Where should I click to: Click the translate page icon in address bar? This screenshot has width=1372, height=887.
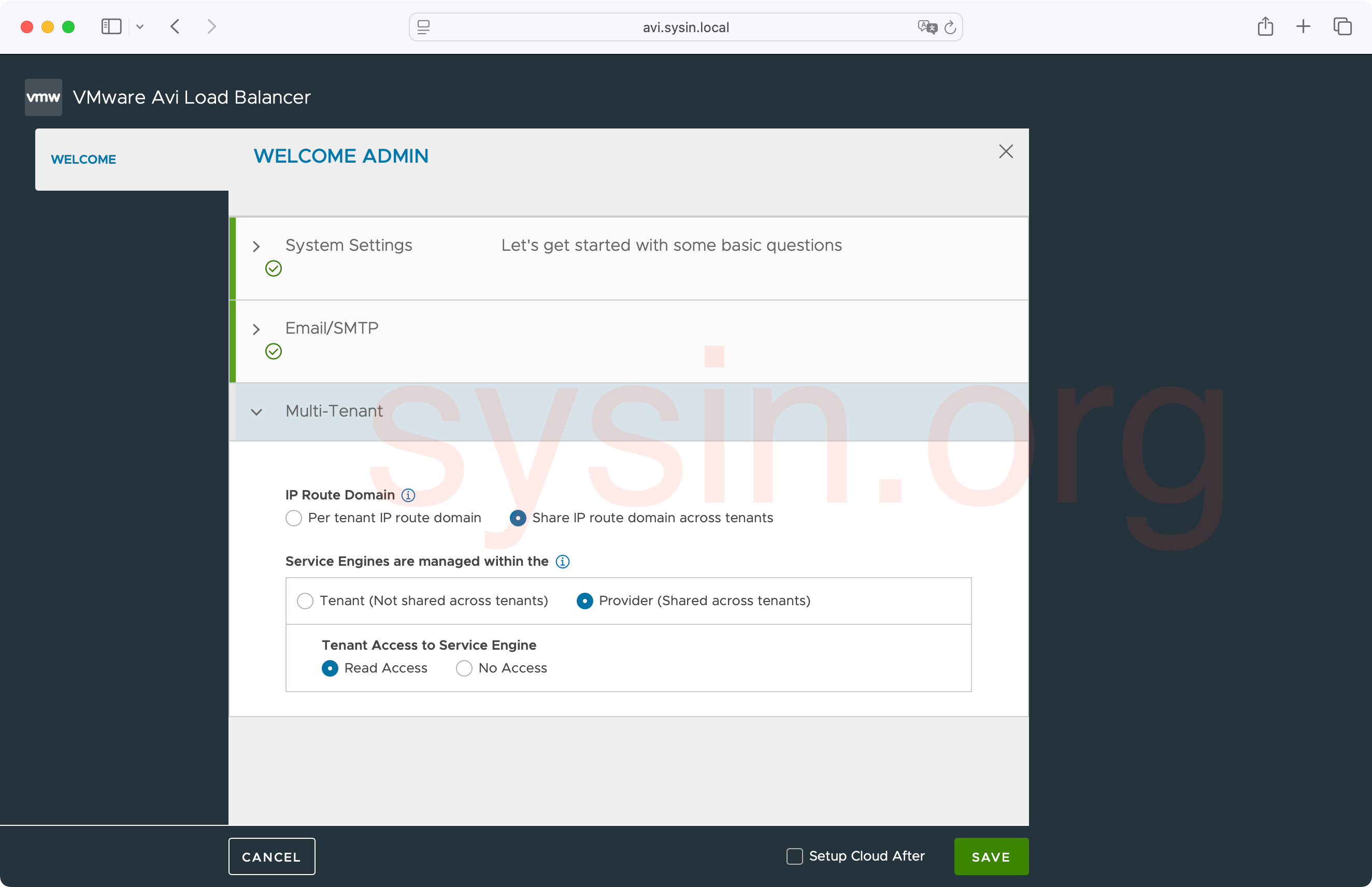click(x=927, y=27)
